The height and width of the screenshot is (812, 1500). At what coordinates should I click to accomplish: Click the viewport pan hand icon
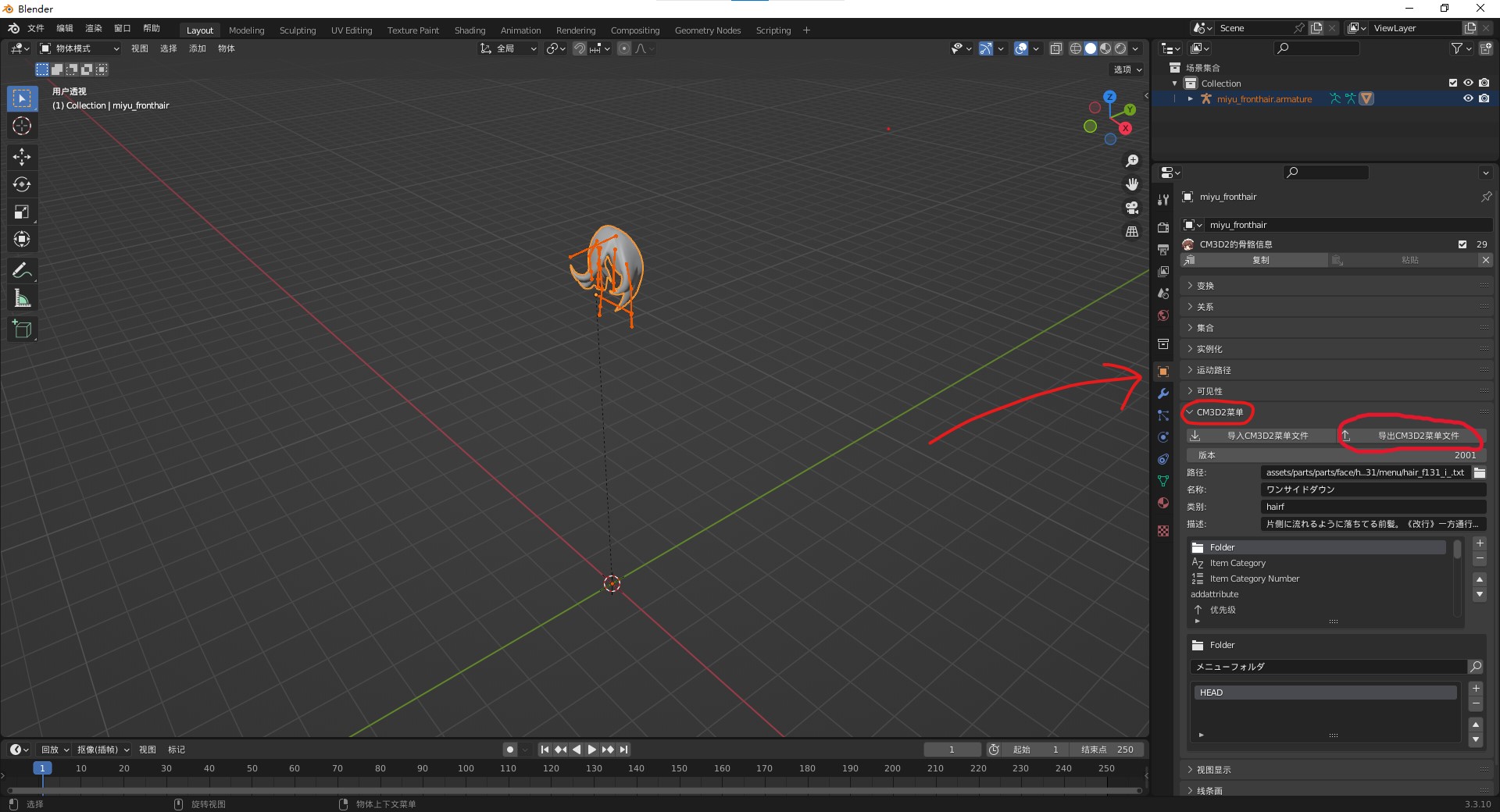click(1131, 184)
